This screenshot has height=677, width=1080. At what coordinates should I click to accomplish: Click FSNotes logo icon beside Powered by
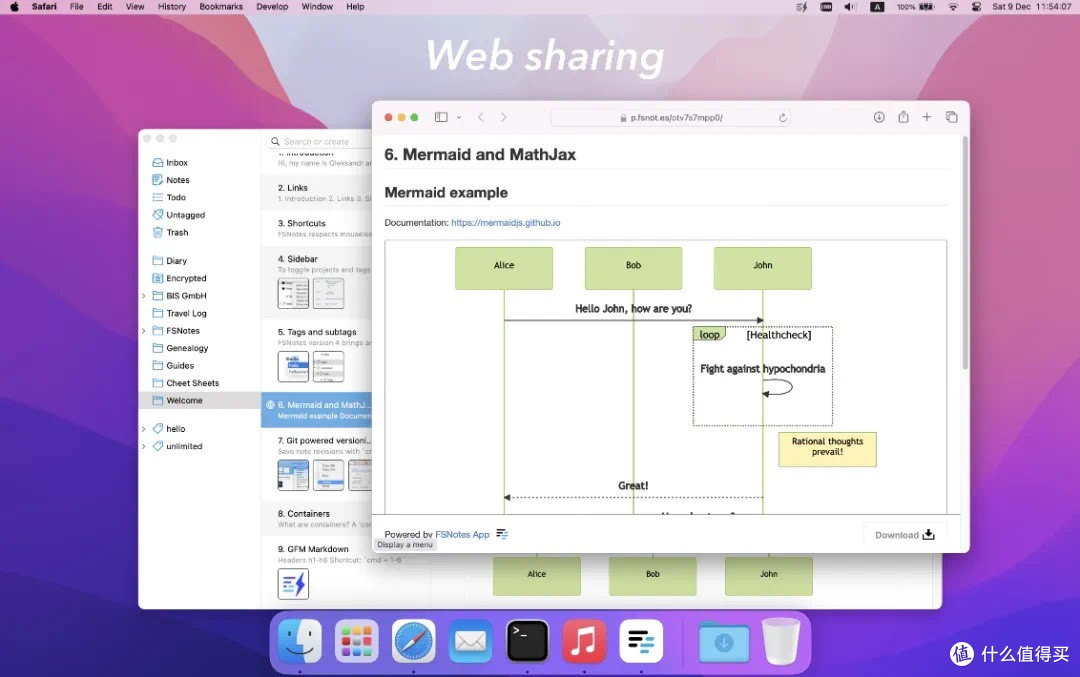pyautogui.click(x=502, y=534)
